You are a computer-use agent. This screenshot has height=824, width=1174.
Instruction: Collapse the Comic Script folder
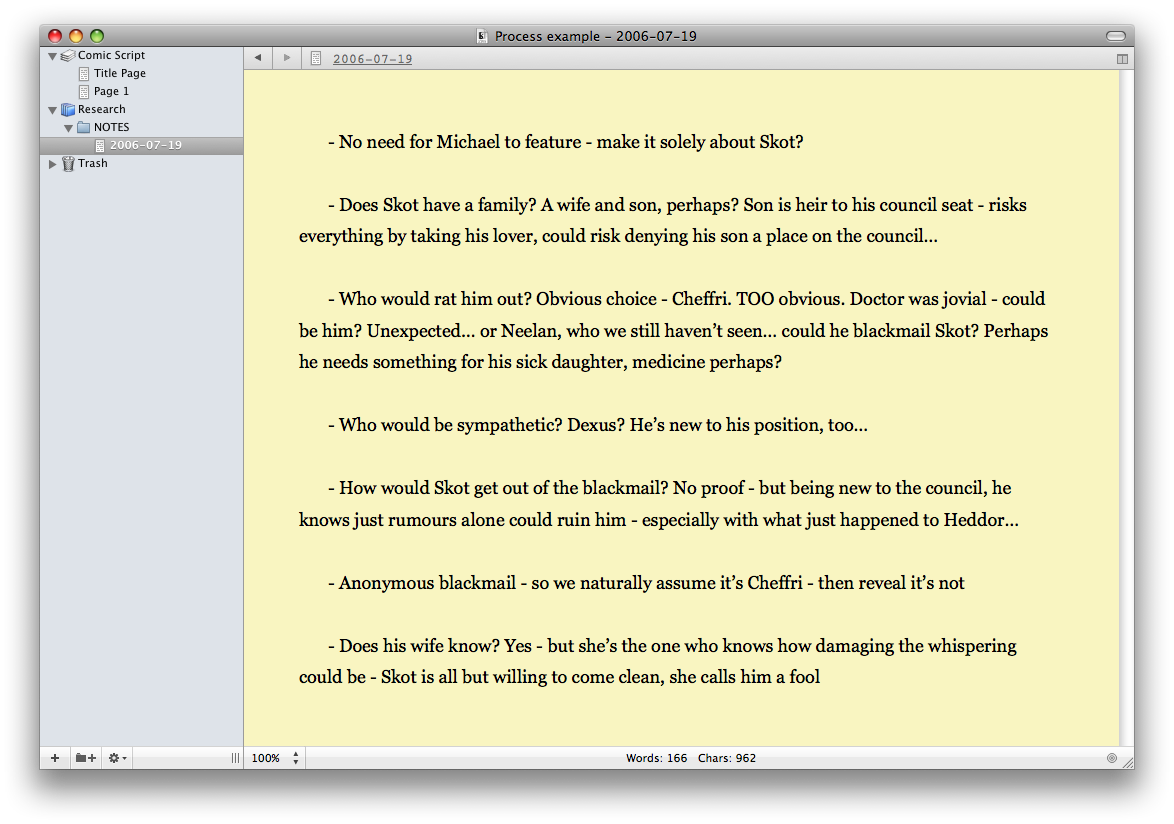(52, 56)
